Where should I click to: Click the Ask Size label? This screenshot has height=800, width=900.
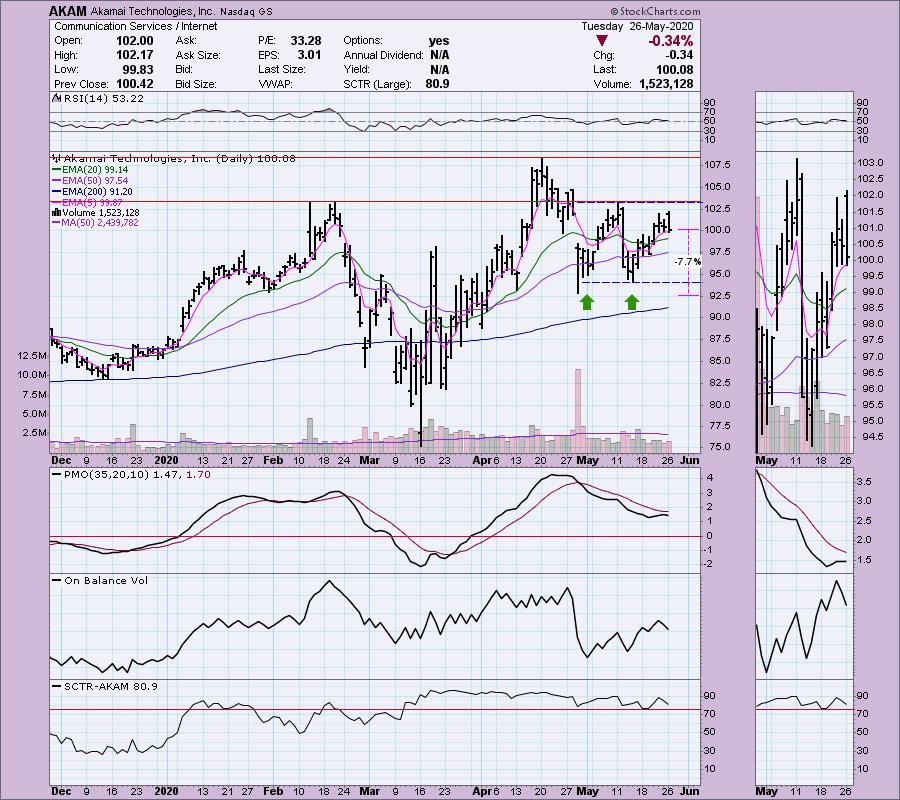(x=198, y=55)
